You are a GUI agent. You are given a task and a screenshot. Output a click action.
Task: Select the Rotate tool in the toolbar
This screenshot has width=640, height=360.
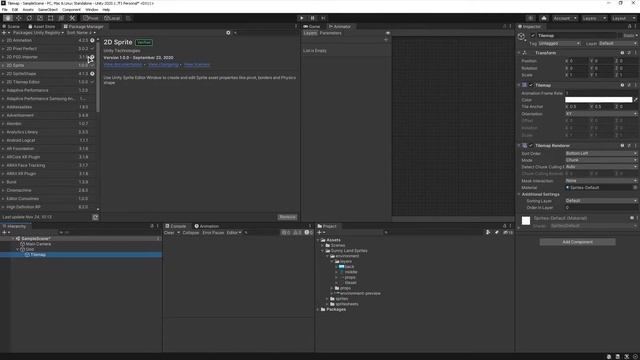coord(29,18)
